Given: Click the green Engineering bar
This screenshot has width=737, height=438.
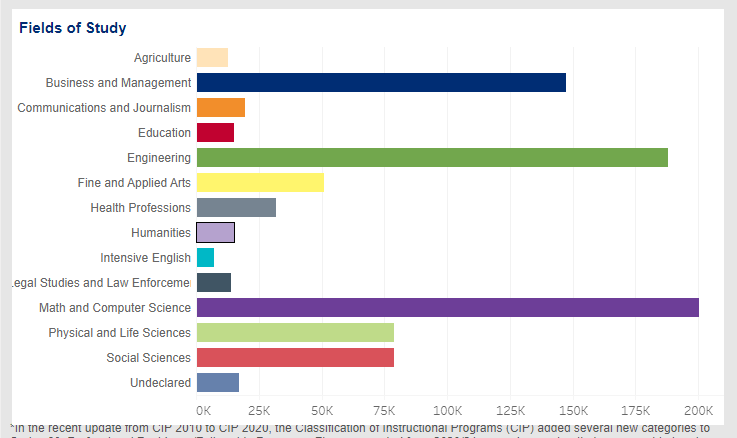Looking at the screenshot, I should click(x=432, y=157).
